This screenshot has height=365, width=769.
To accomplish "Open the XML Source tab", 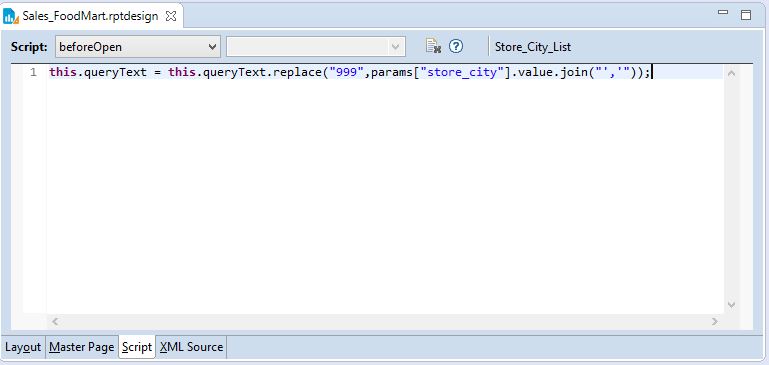I will tap(191, 347).
